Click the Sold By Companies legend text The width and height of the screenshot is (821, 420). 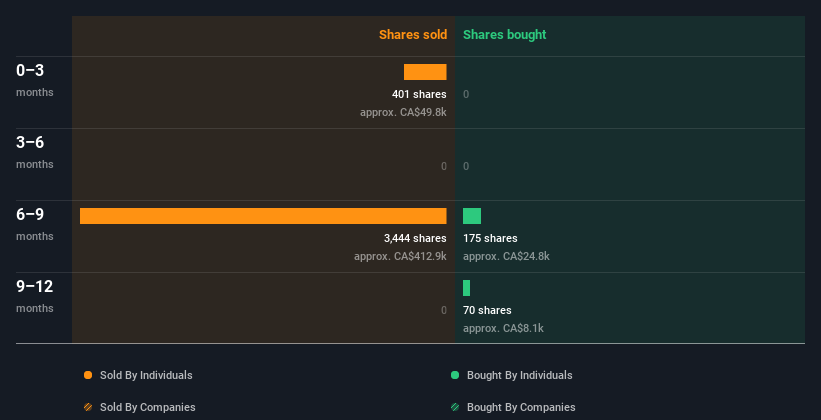click(x=148, y=407)
